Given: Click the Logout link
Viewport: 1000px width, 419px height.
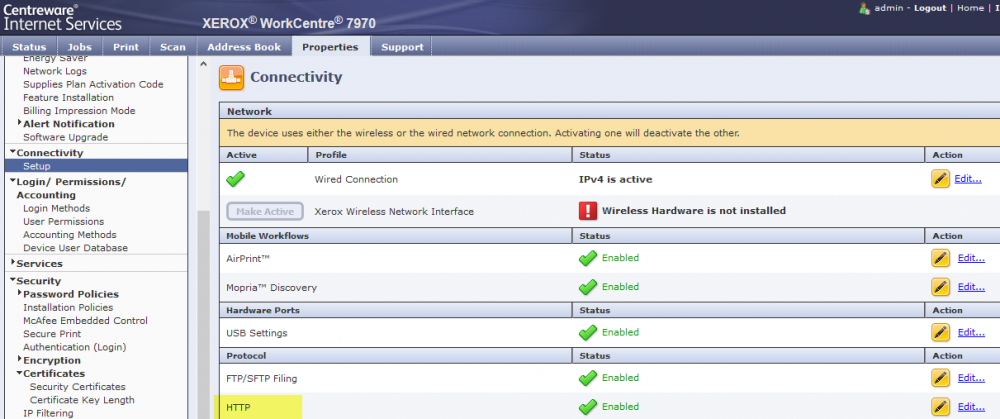Looking at the screenshot, I should (x=930, y=8).
